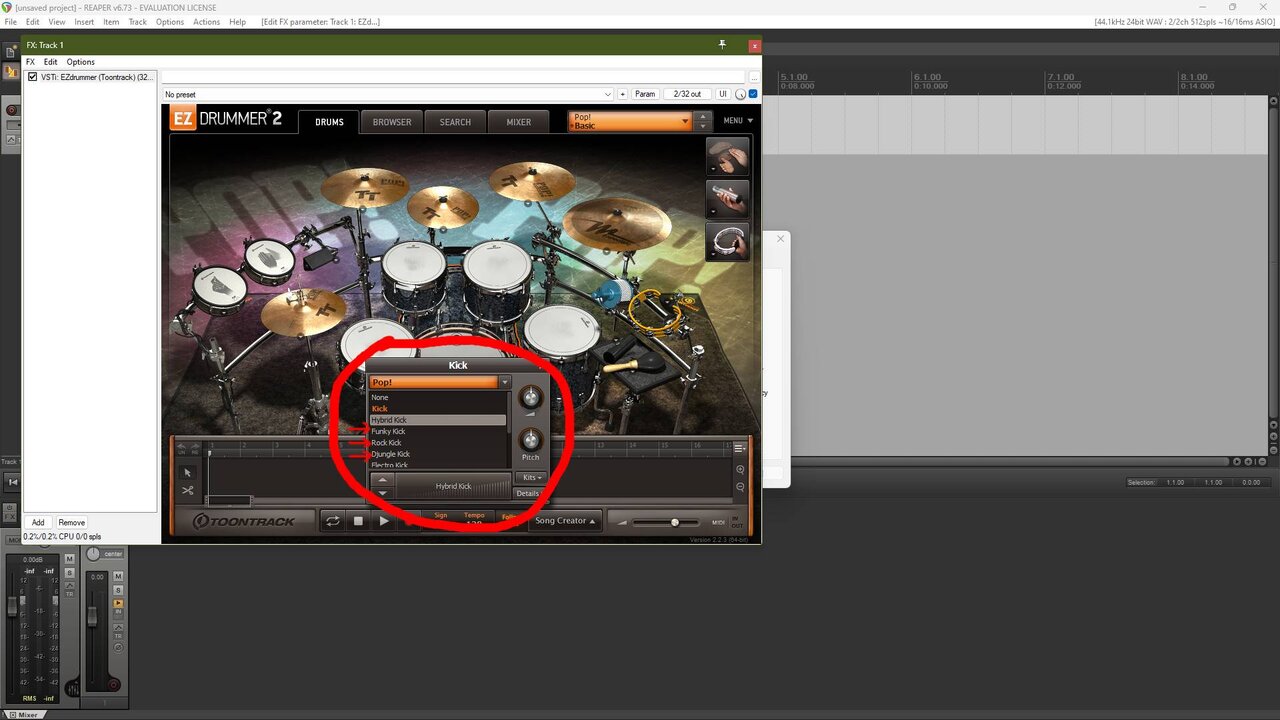
Task: Open the Song Creator expander
Action: point(565,521)
